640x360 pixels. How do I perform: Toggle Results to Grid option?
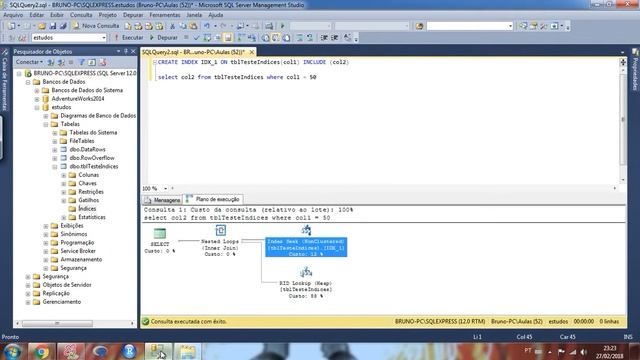[276, 38]
